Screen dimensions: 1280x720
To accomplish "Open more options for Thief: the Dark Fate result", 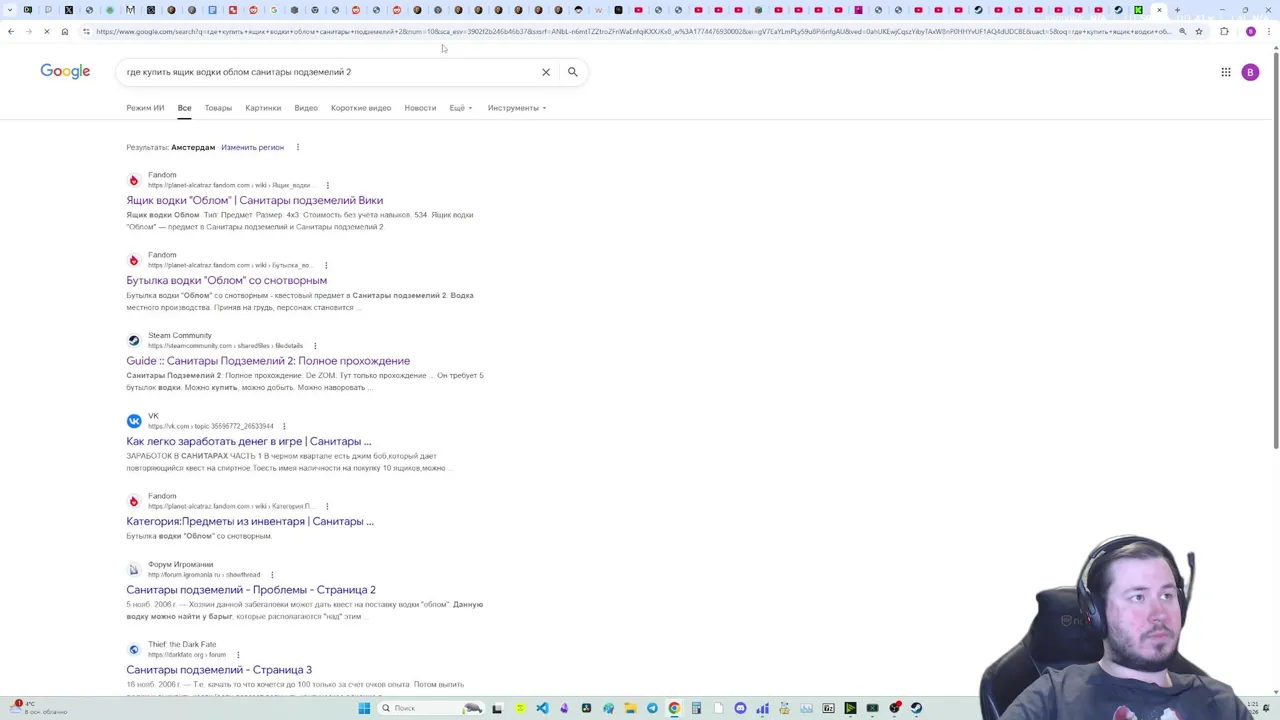I will coord(238,655).
